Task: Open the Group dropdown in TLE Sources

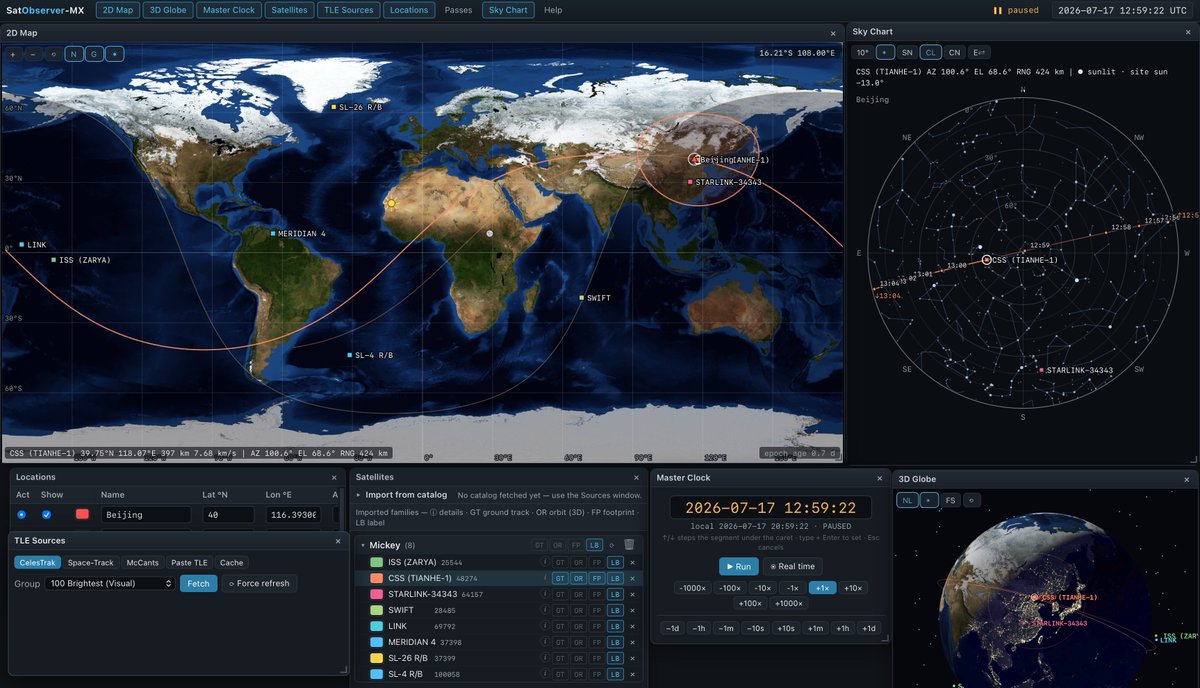Action: coord(110,583)
